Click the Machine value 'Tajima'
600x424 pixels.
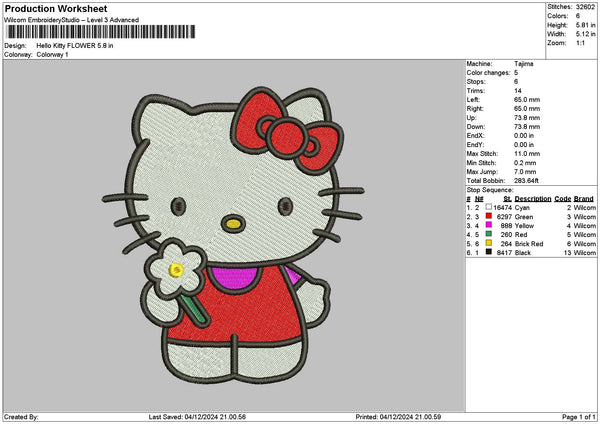point(523,64)
